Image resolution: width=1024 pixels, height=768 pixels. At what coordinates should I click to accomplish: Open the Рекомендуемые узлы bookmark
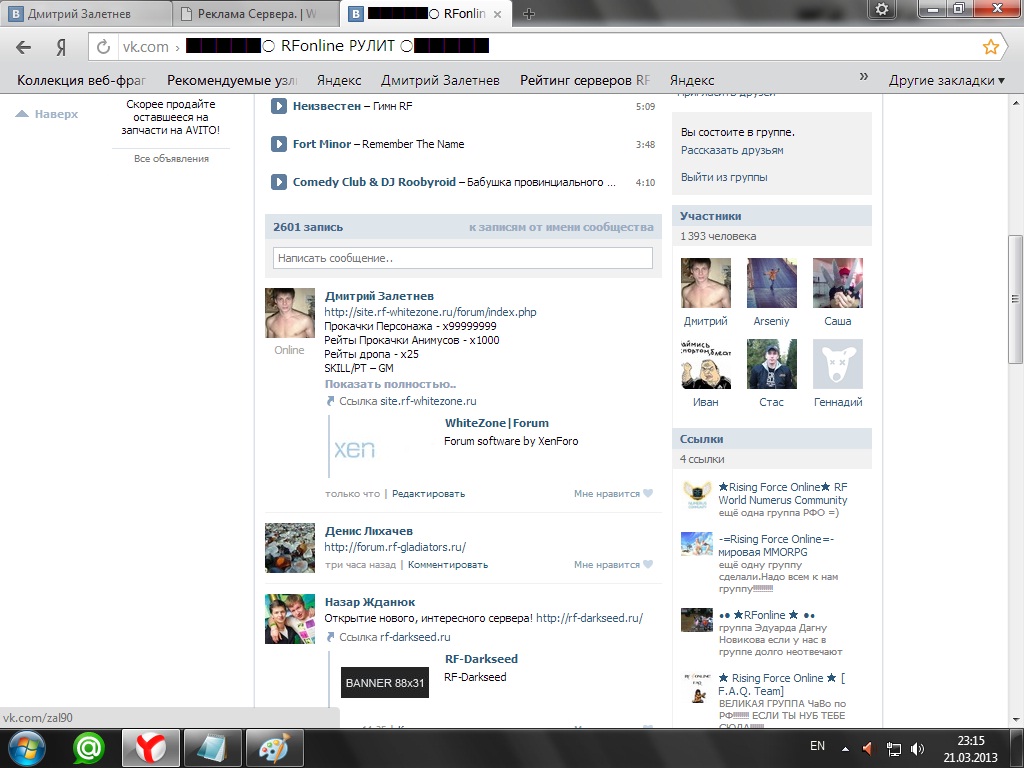(x=232, y=80)
